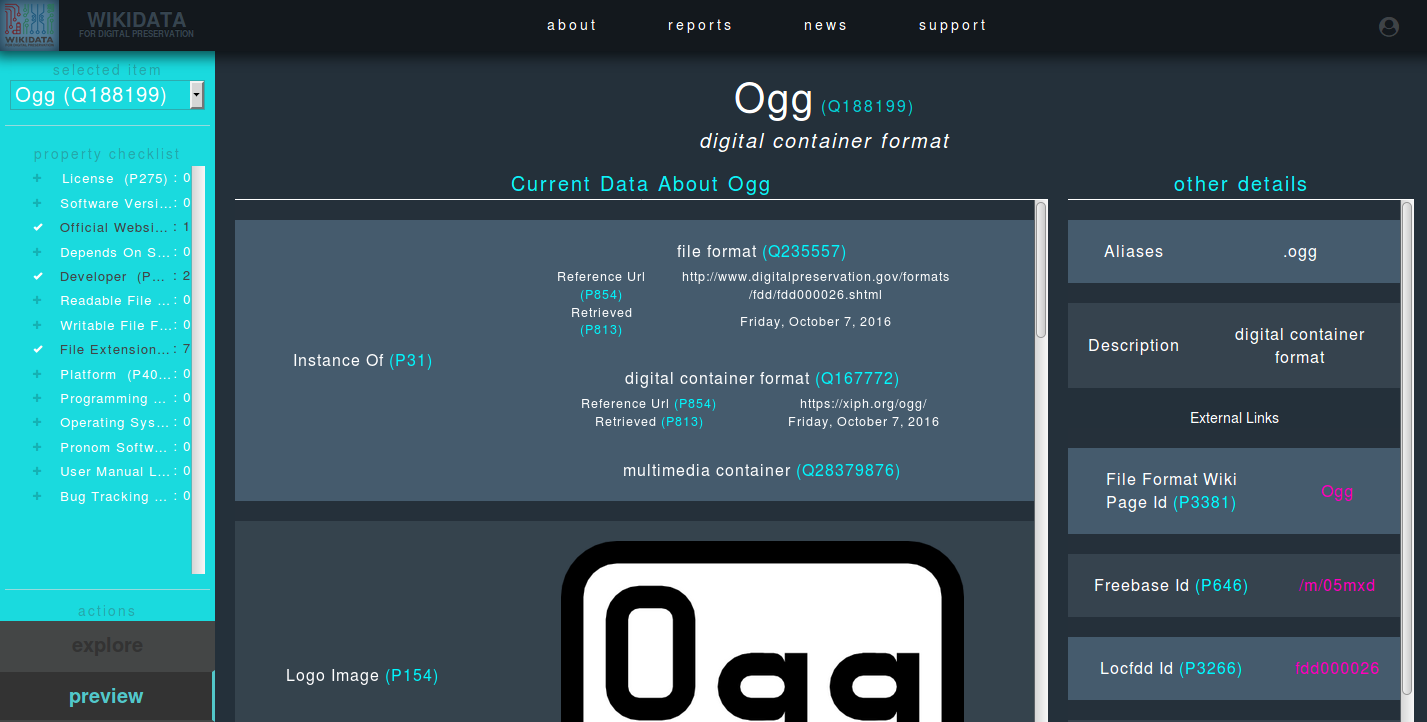Viewport: 1427px width, 722px height.
Task: Expand the Pronom Software property item
Action: point(38,447)
